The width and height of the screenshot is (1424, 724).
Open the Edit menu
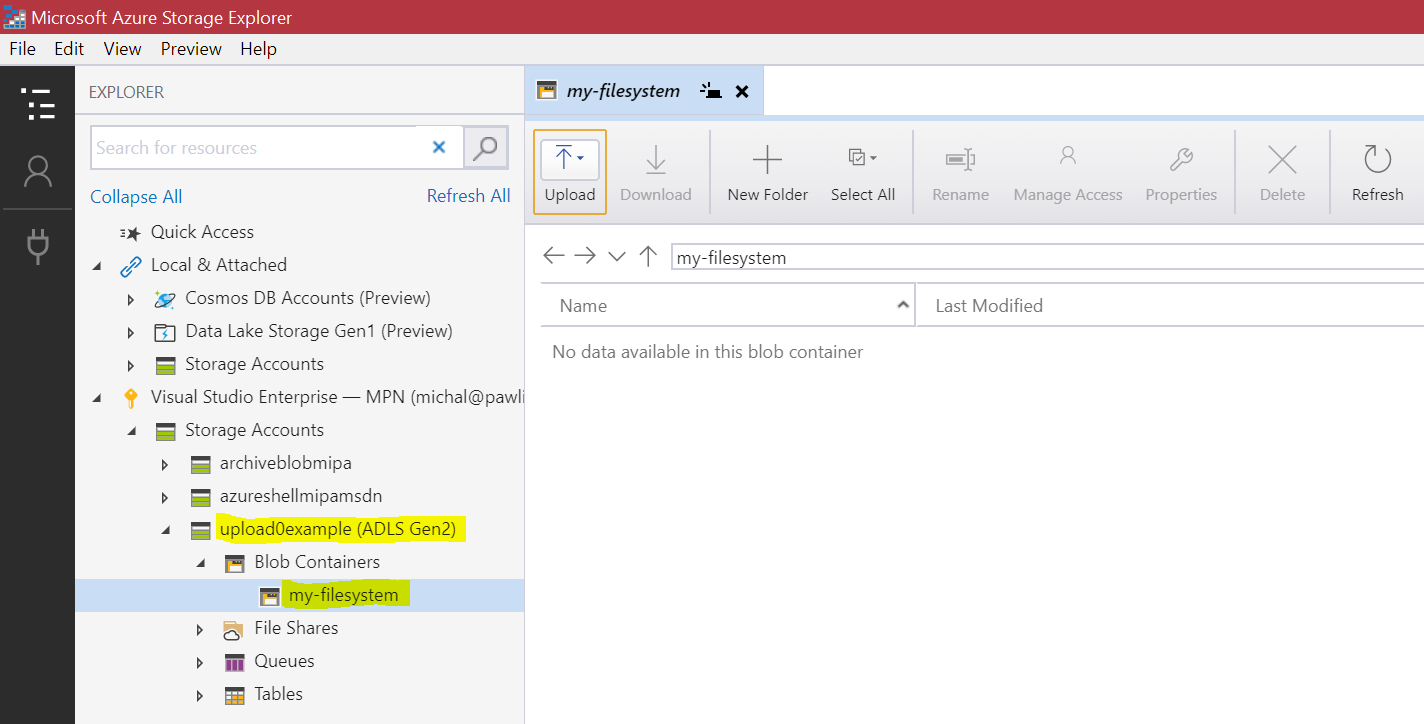[68, 48]
